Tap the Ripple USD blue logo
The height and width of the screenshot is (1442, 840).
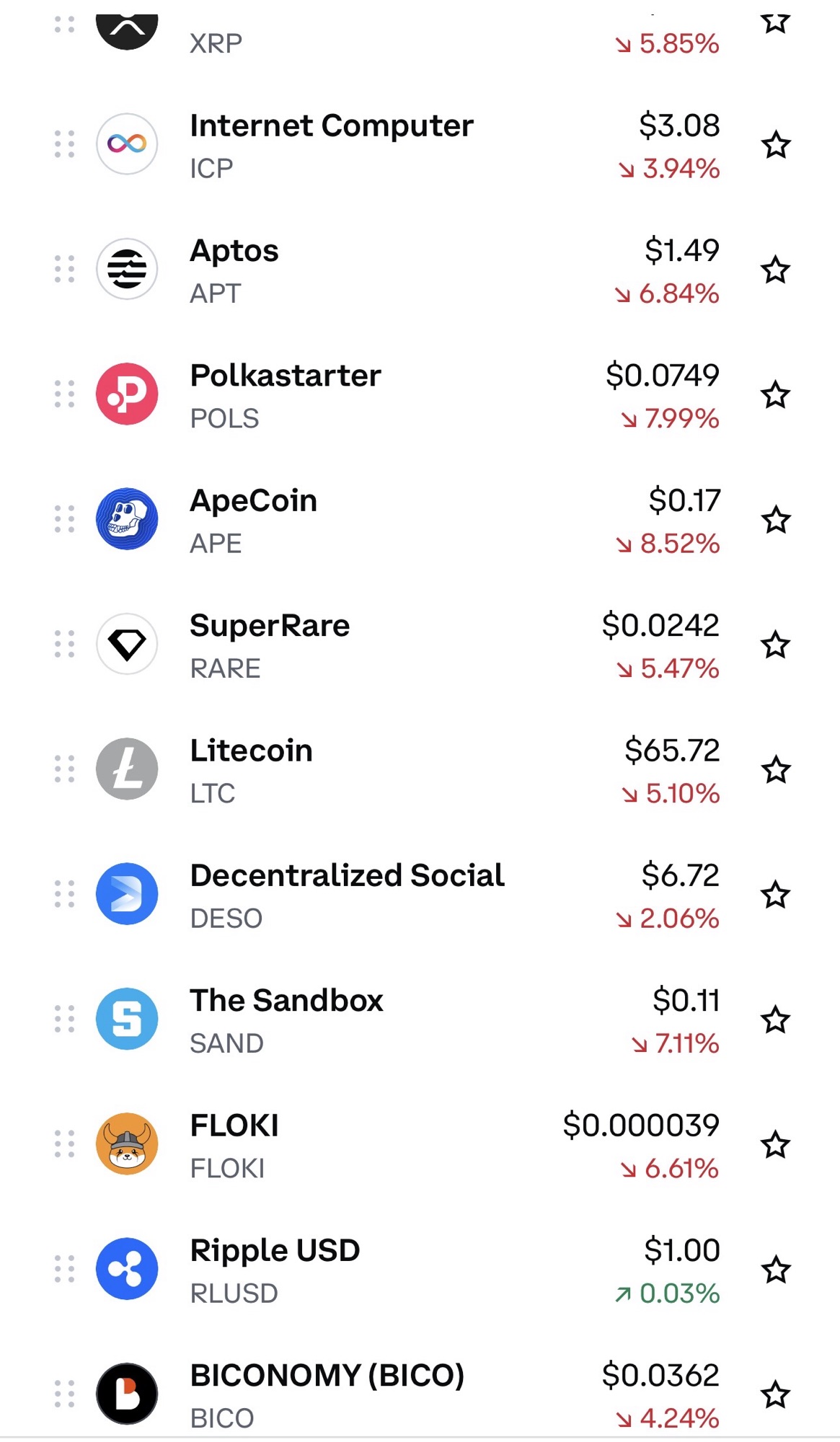(x=127, y=1269)
